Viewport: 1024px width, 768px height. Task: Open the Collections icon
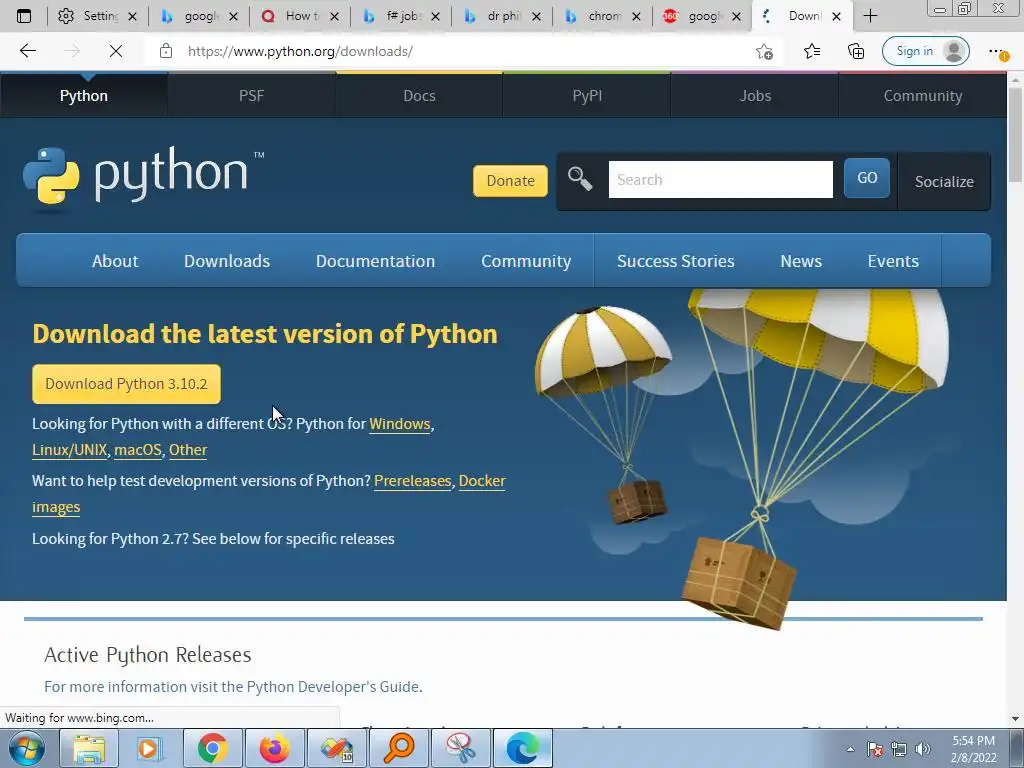[856, 51]
